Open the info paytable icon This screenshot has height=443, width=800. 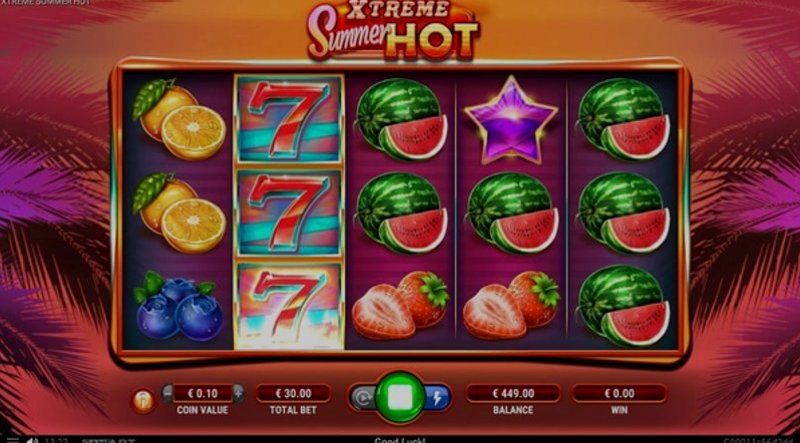click(143, 401)
